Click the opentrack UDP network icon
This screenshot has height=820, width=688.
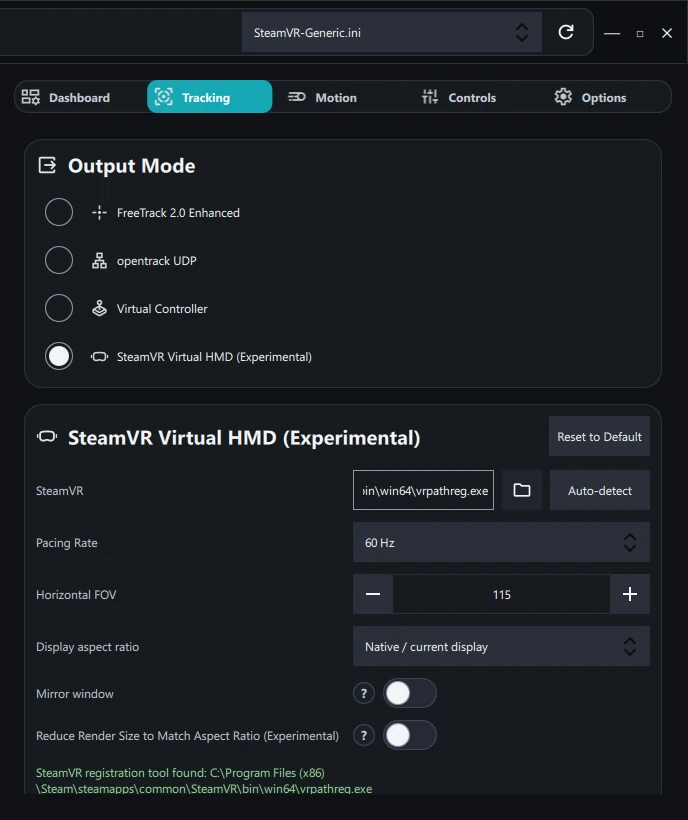(99, 260)
